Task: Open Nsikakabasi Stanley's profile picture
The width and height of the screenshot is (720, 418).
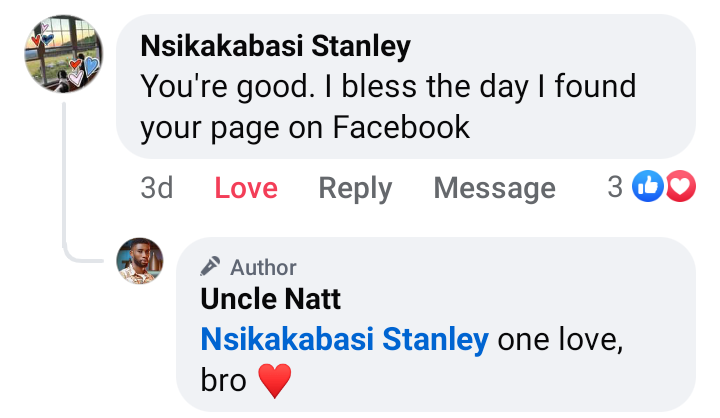Action: (63, 54)
